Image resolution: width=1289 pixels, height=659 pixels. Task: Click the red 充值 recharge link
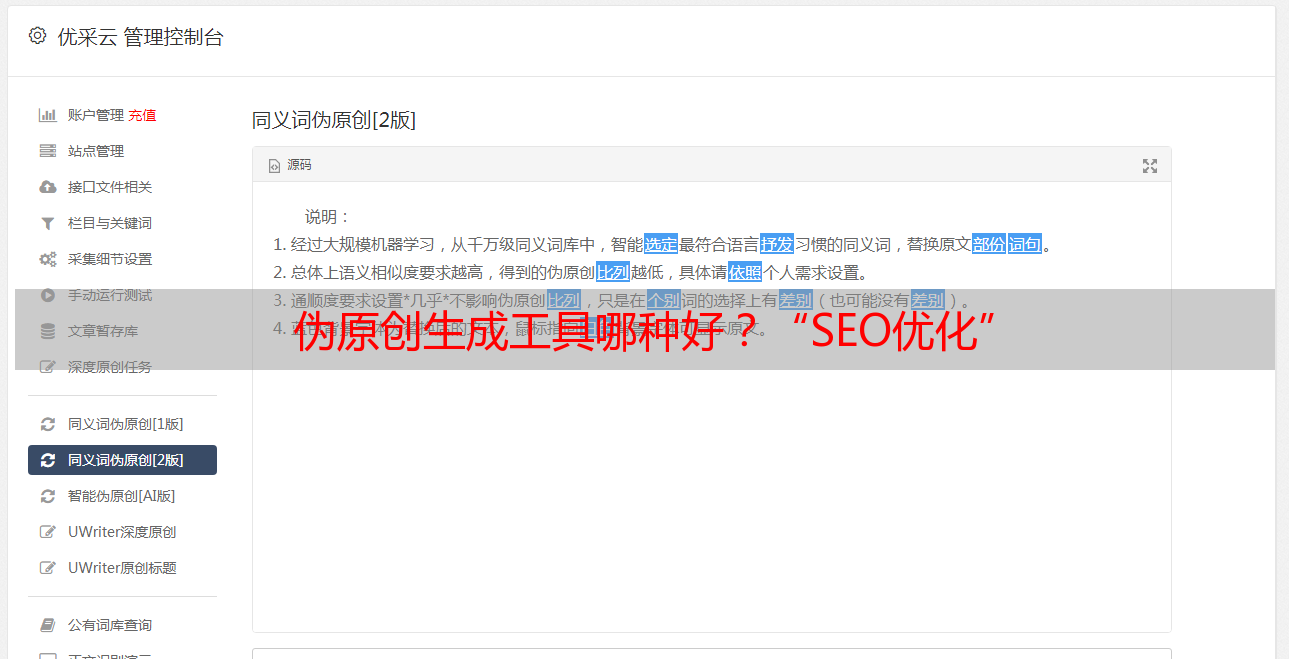coord(142,115)
